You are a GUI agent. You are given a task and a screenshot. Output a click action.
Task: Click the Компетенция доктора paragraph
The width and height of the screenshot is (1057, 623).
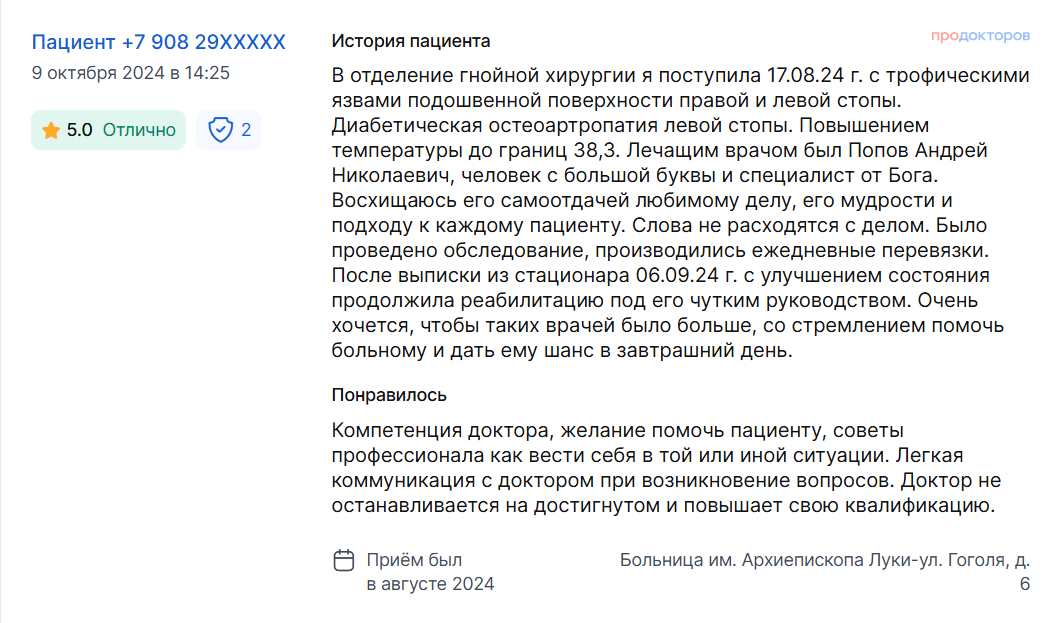click(x=666, y=468)
